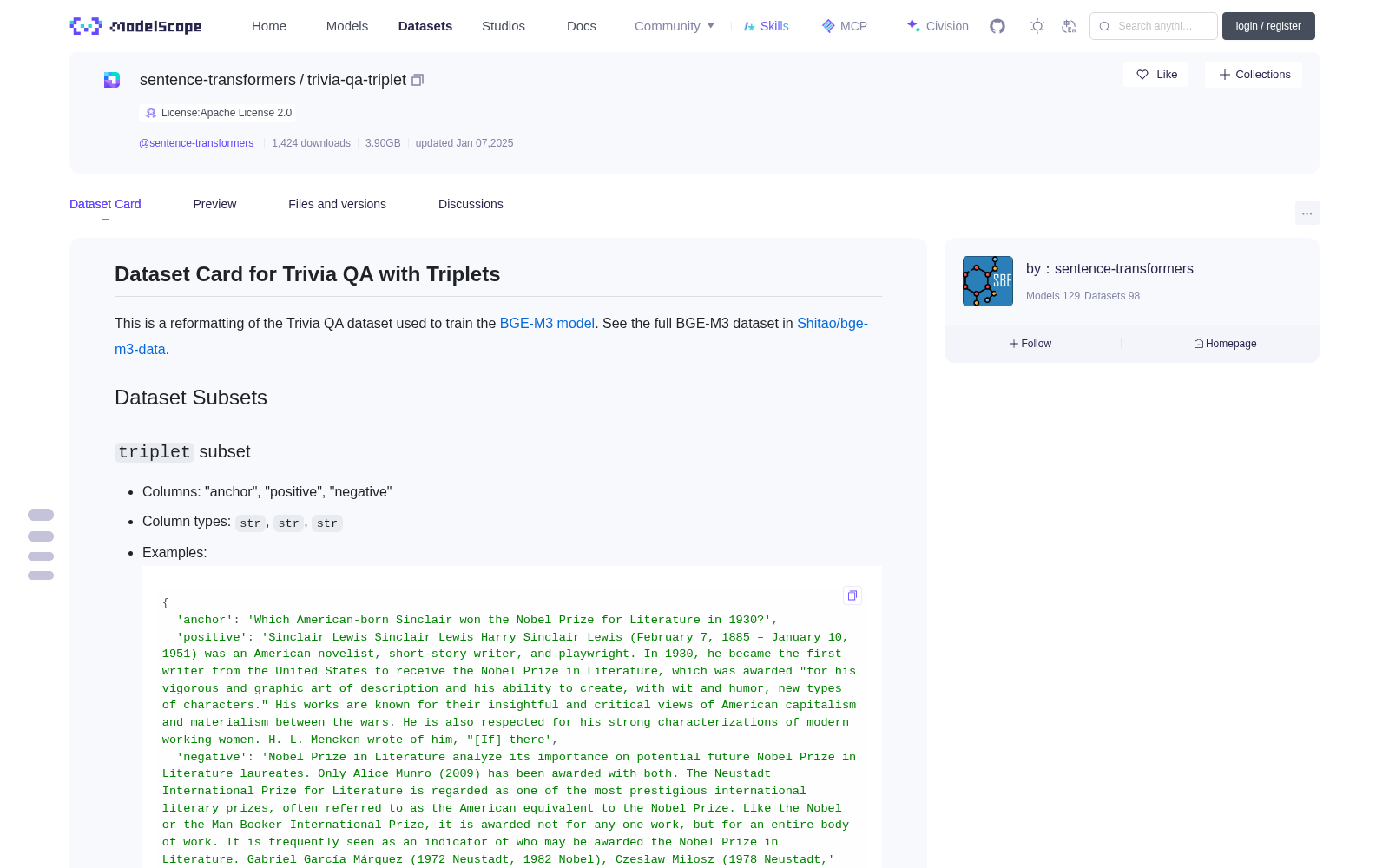Click the dataset cube icon beside the title
Screen dimensions: 1389x868
pos(112,80)
